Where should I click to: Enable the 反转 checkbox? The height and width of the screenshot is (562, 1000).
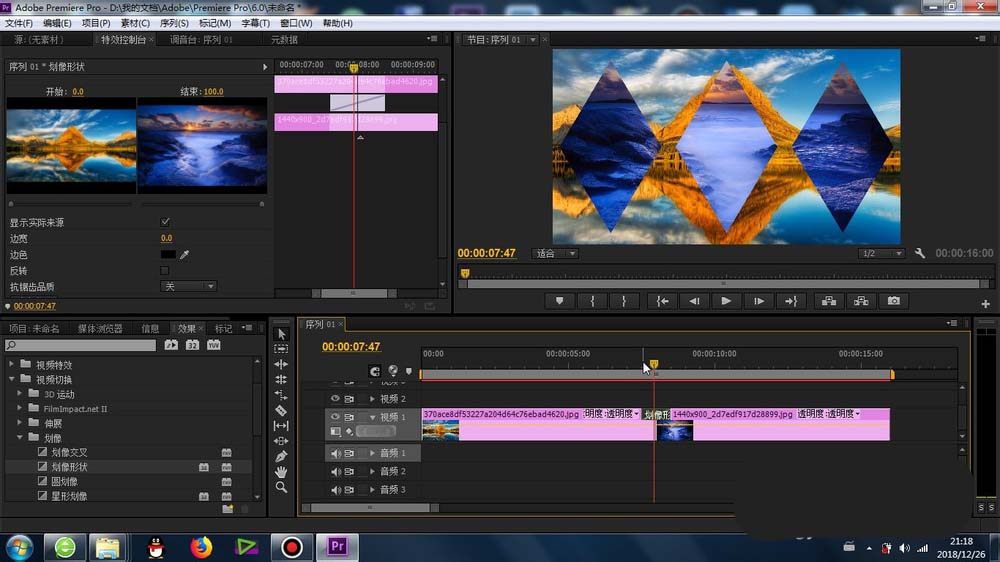tap(165, 270)
